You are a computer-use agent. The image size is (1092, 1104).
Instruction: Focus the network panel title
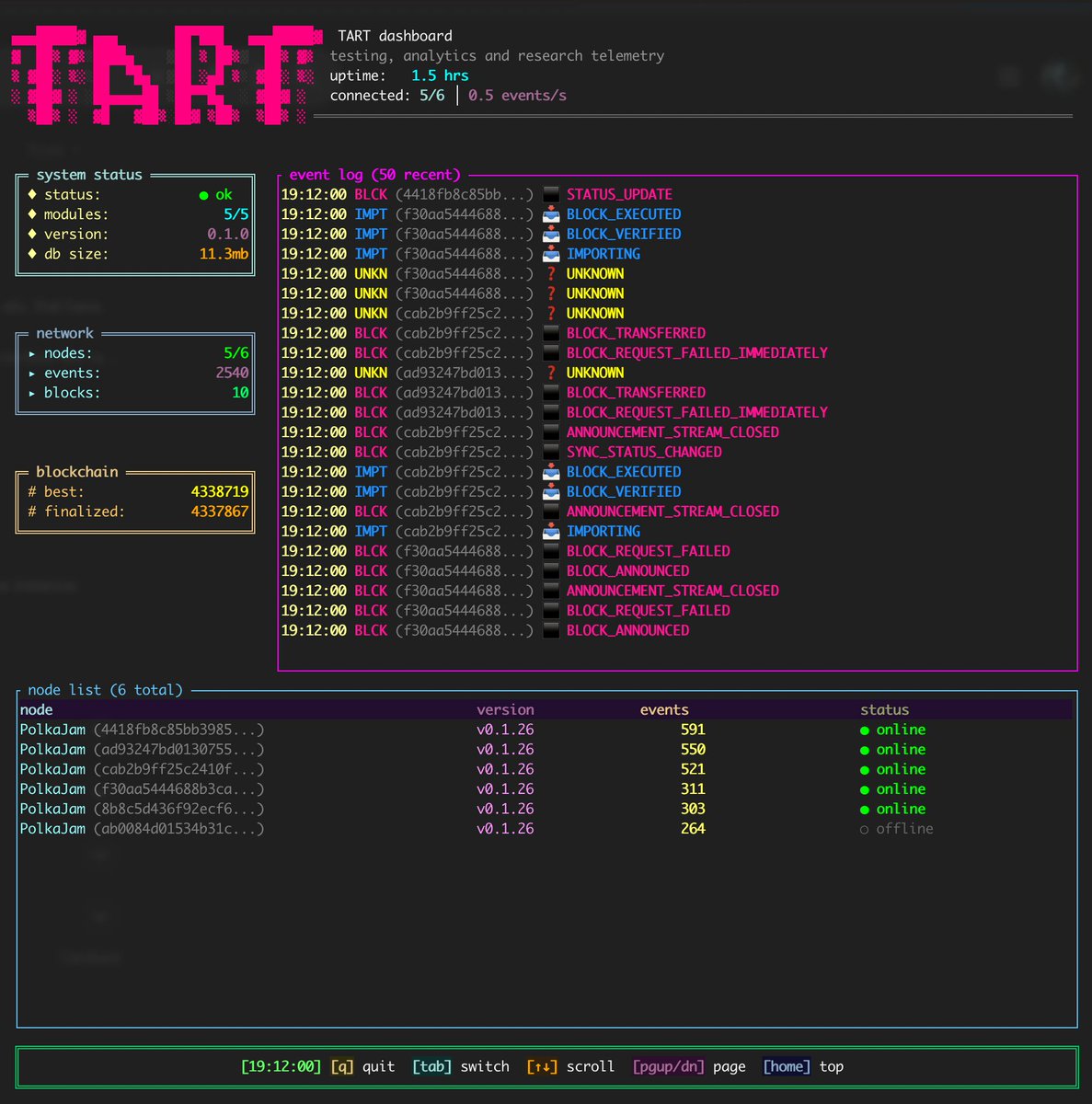pos(64,333)
